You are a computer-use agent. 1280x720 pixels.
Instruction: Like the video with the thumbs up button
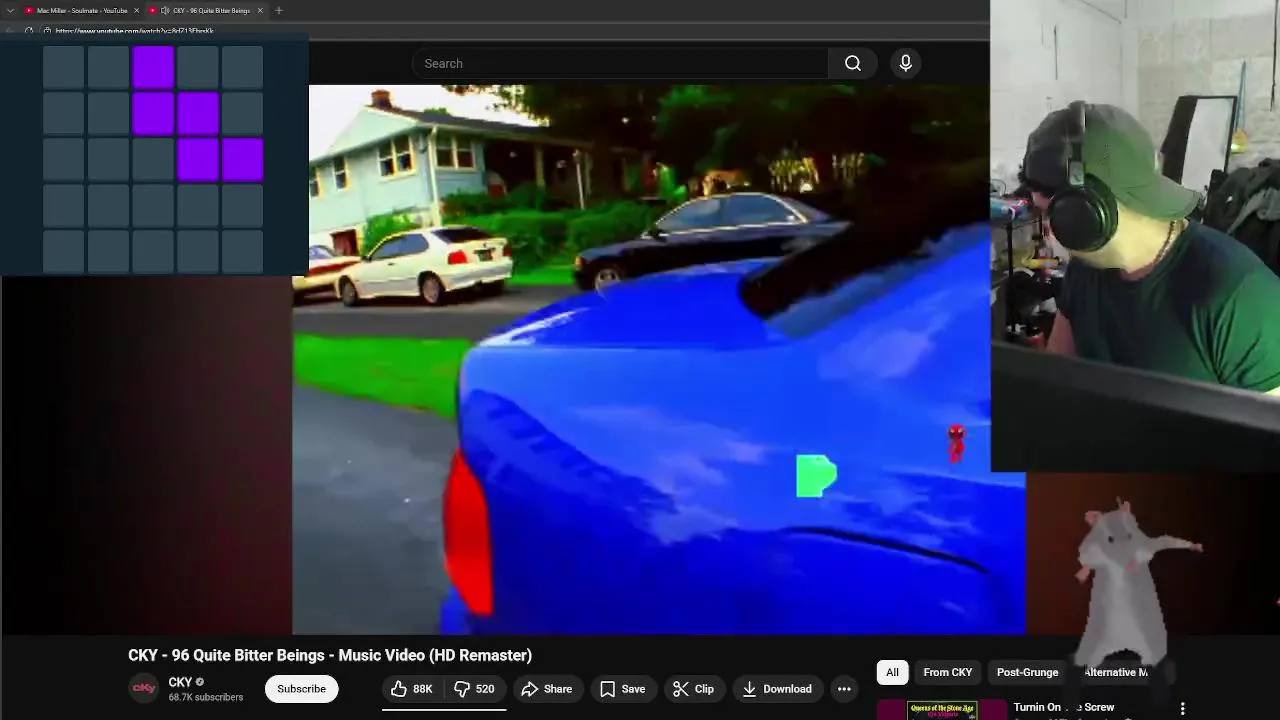point(411,689)
